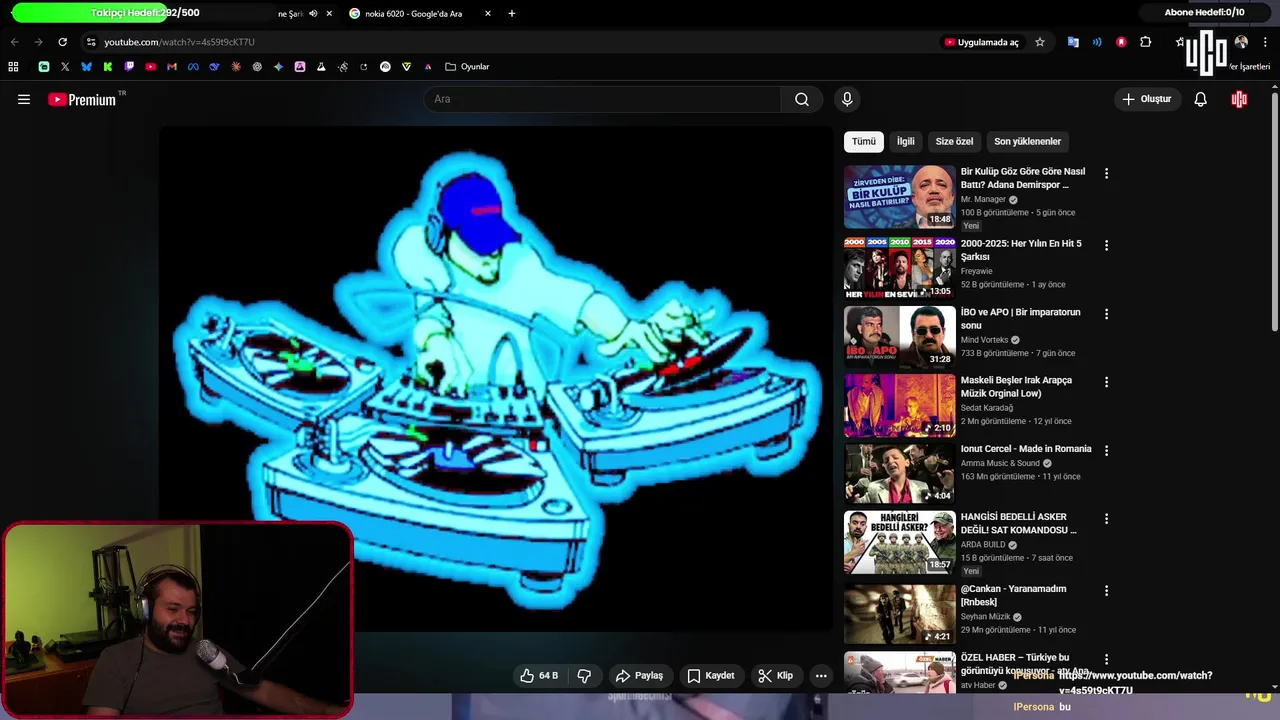Click the Oluştur create button

coord(1147,99)
